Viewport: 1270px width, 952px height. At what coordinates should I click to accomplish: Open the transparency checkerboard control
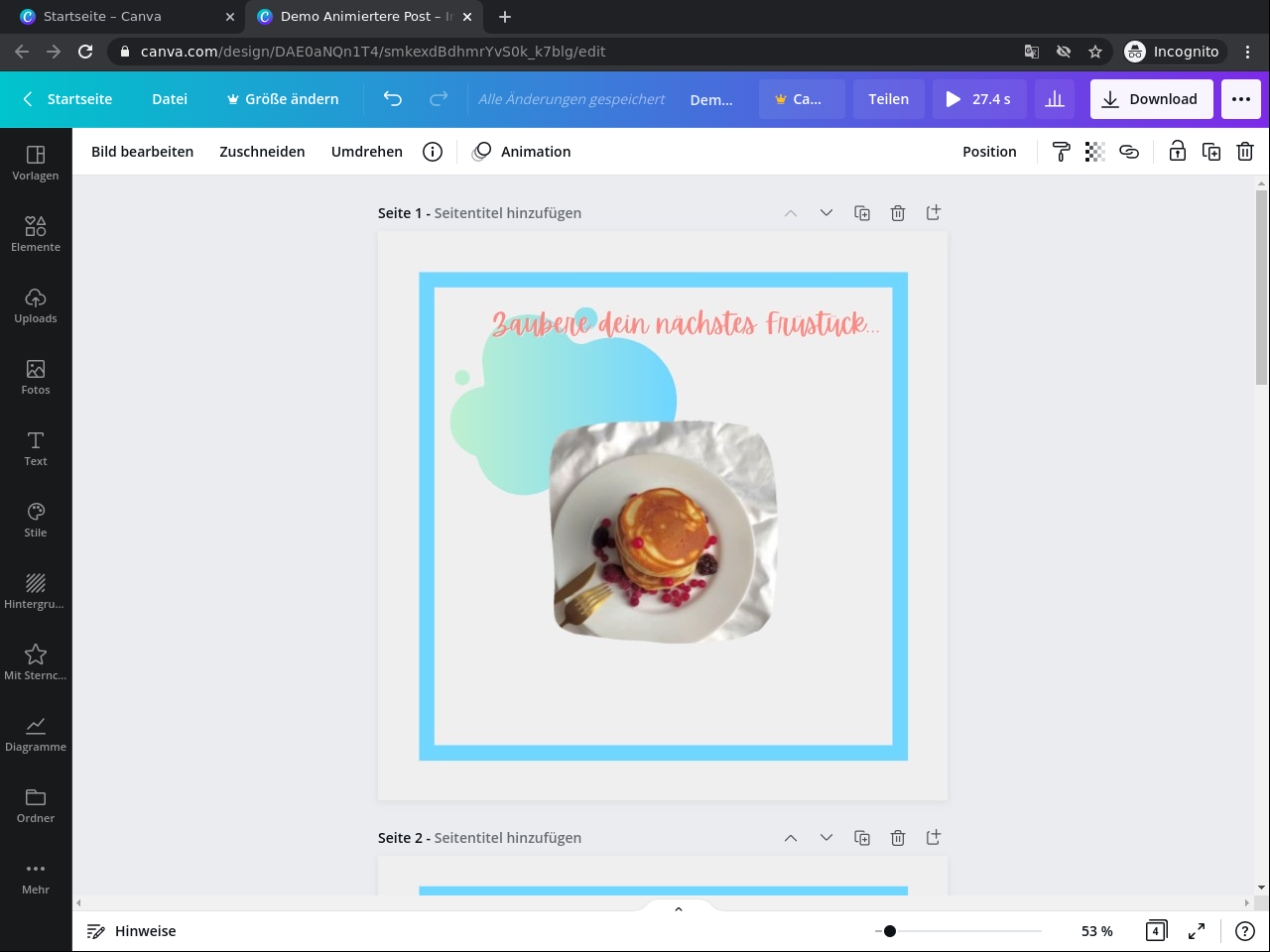(x=1094, y=152)
